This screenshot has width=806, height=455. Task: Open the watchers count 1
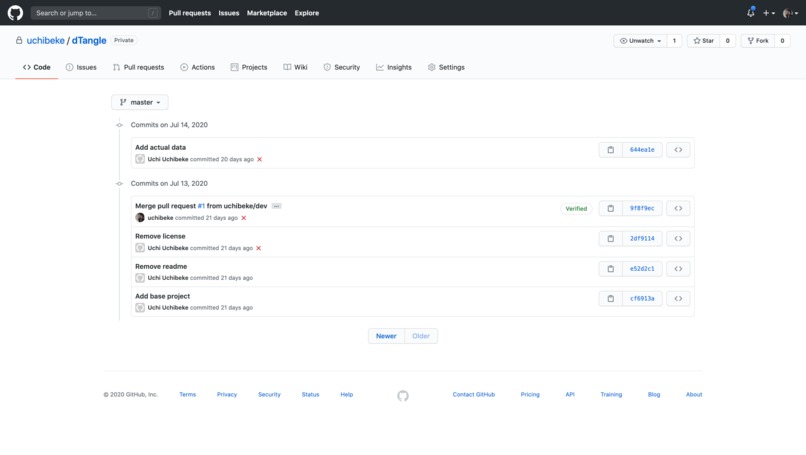(x=674, y=41)
